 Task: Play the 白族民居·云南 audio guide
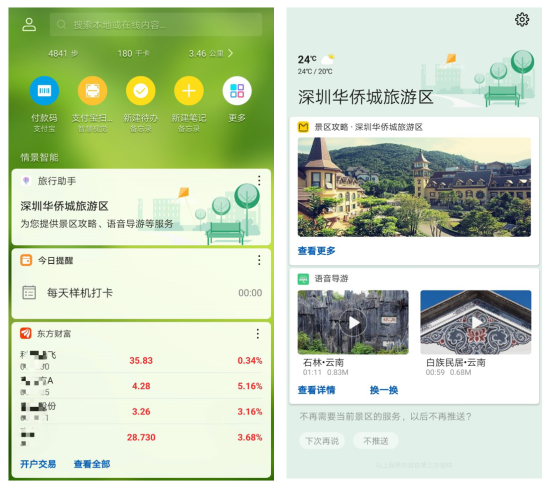(x=476, y=322)
